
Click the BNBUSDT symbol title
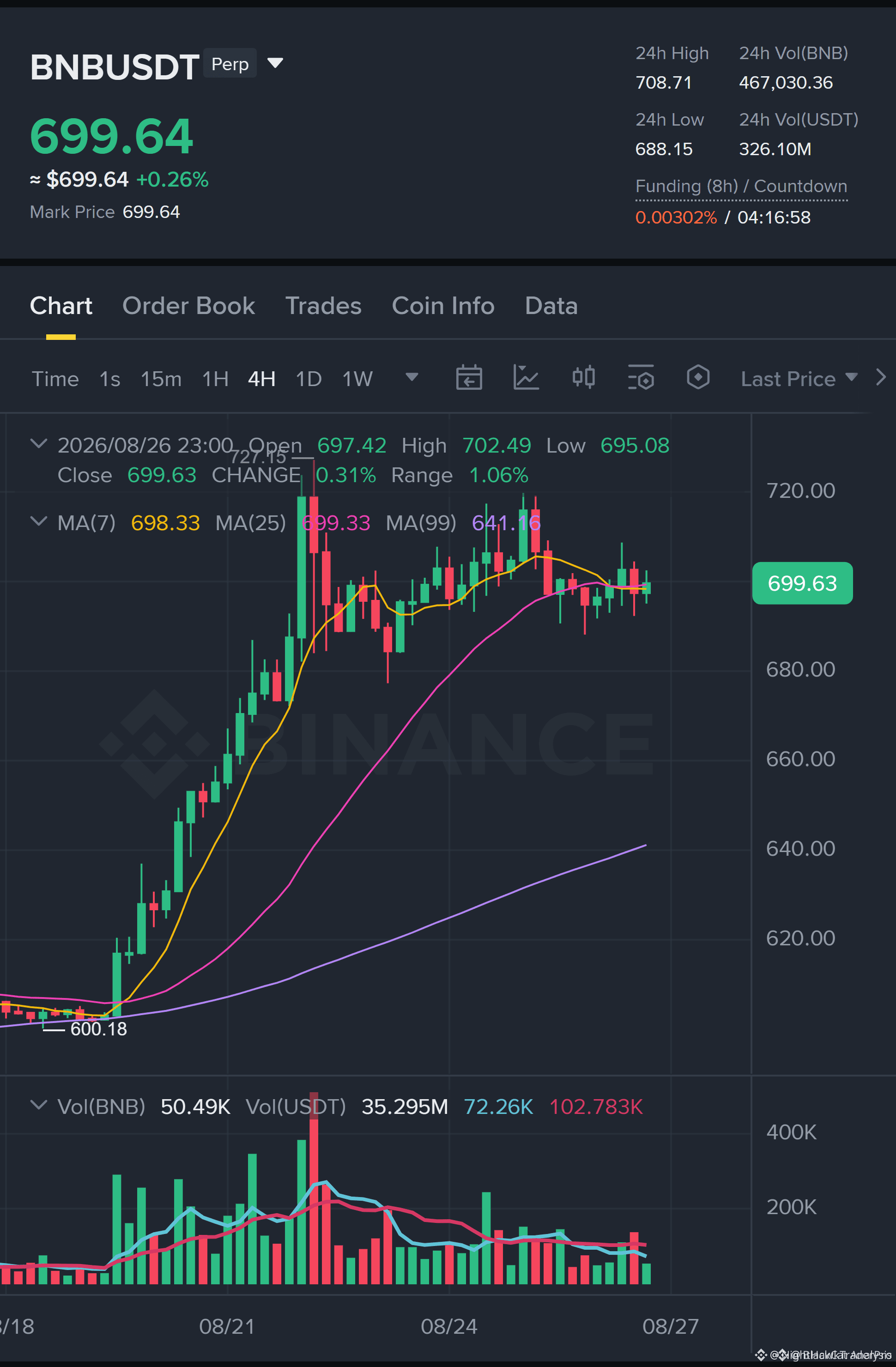tap(114, 67)
